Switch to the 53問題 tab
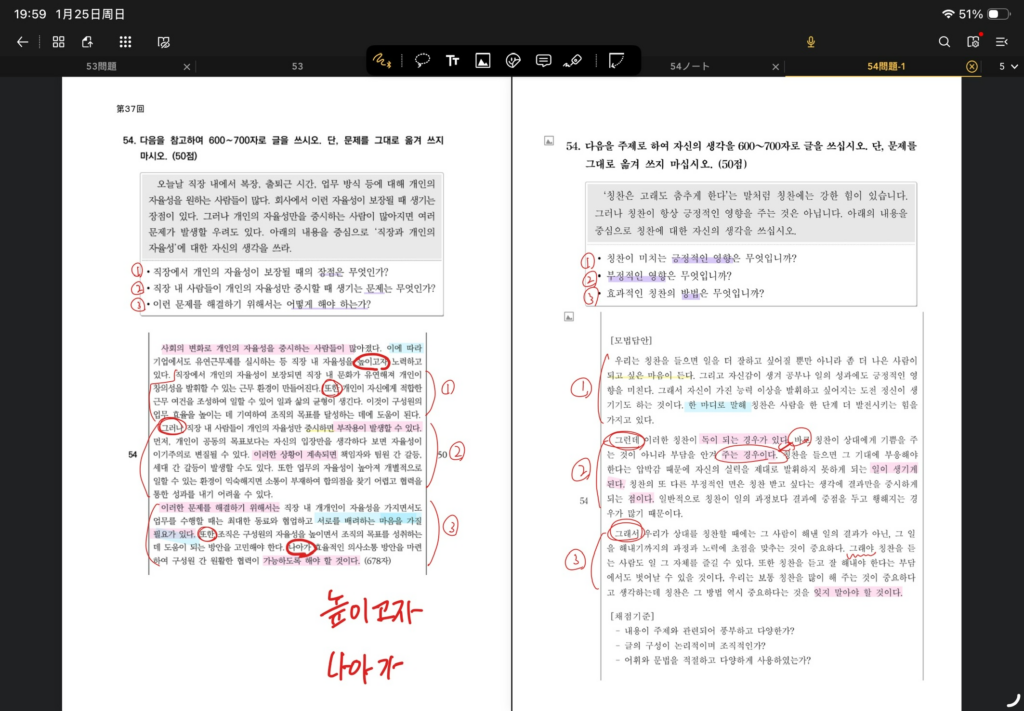Image resolution: width=1024 pixels, height=711 pixels. coord(102,67)
